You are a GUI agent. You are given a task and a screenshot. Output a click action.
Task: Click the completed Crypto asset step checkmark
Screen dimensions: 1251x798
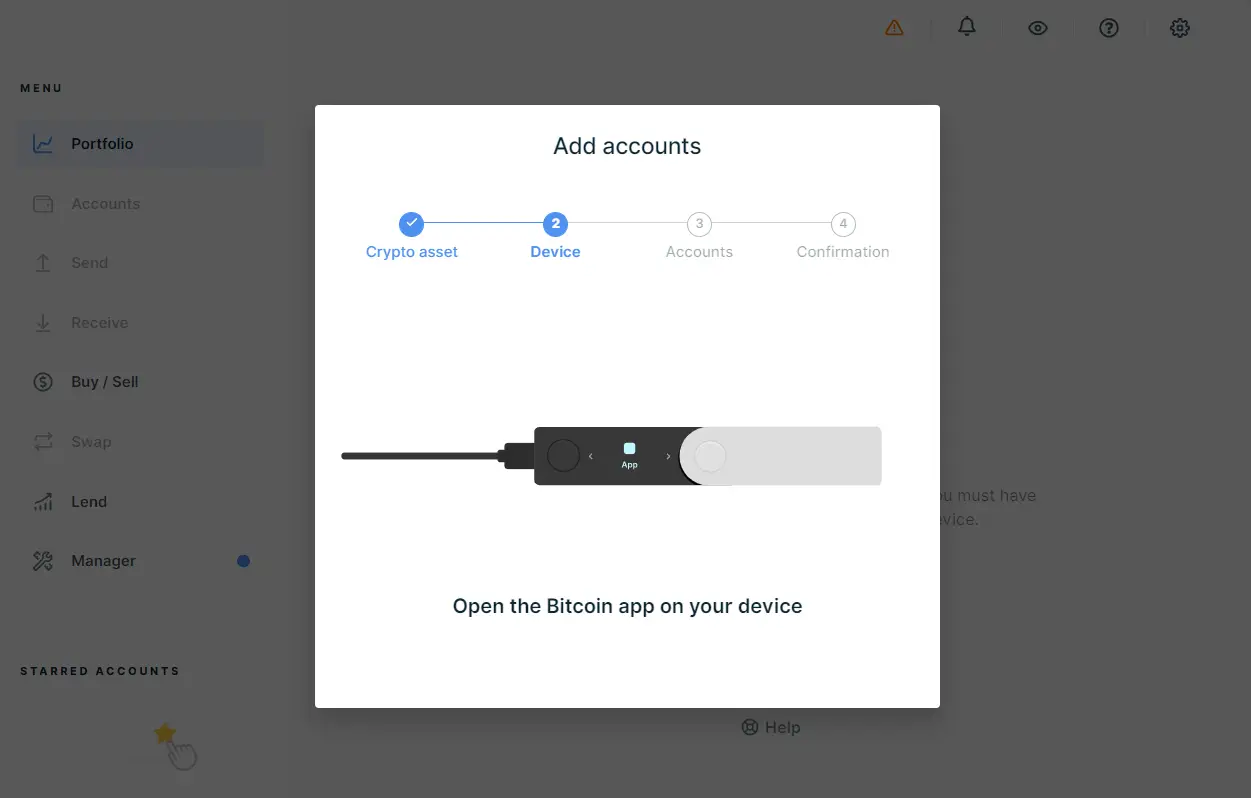pyautogui.click(x=411, y=223)
